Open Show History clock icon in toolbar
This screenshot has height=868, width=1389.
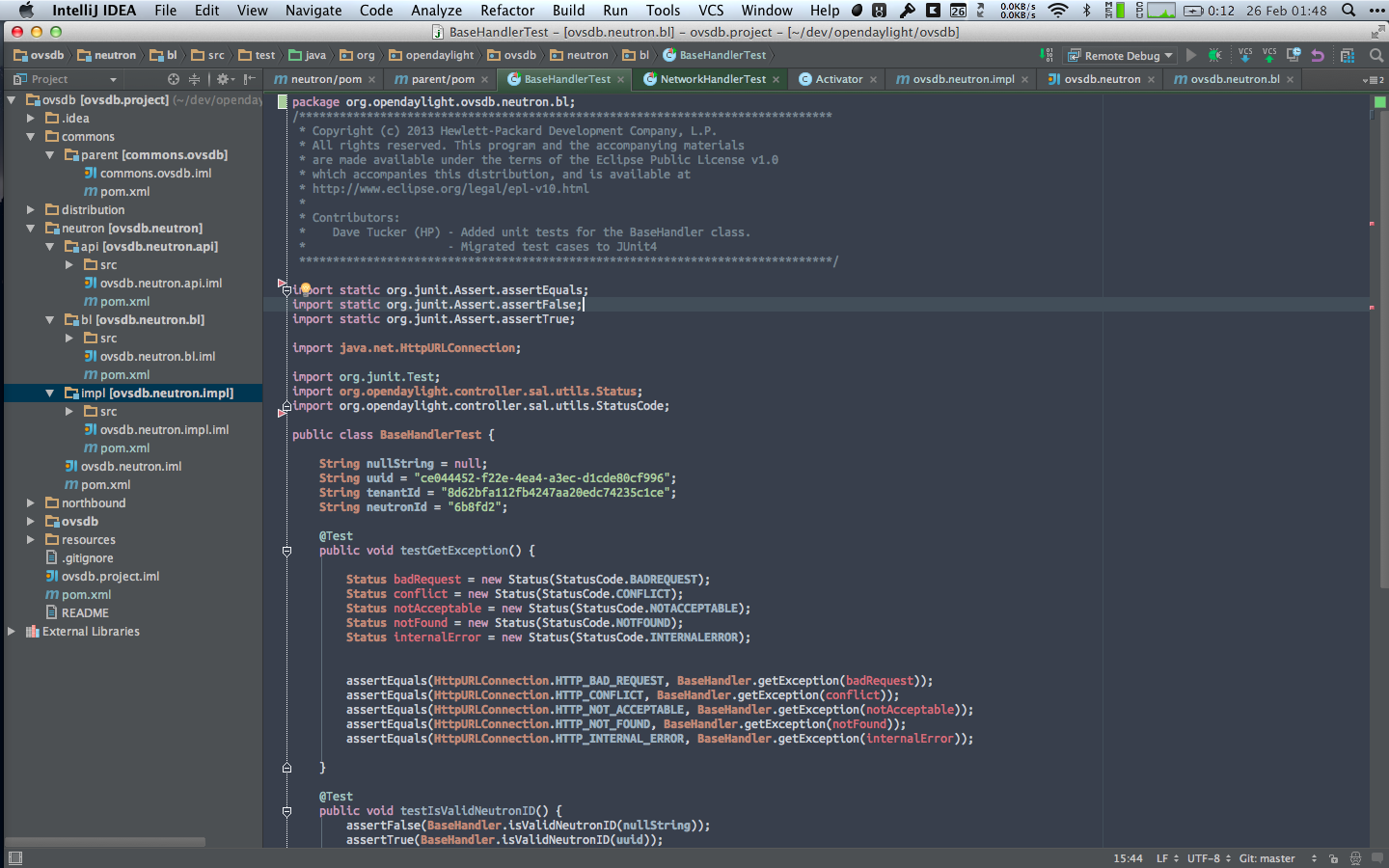1294,55
